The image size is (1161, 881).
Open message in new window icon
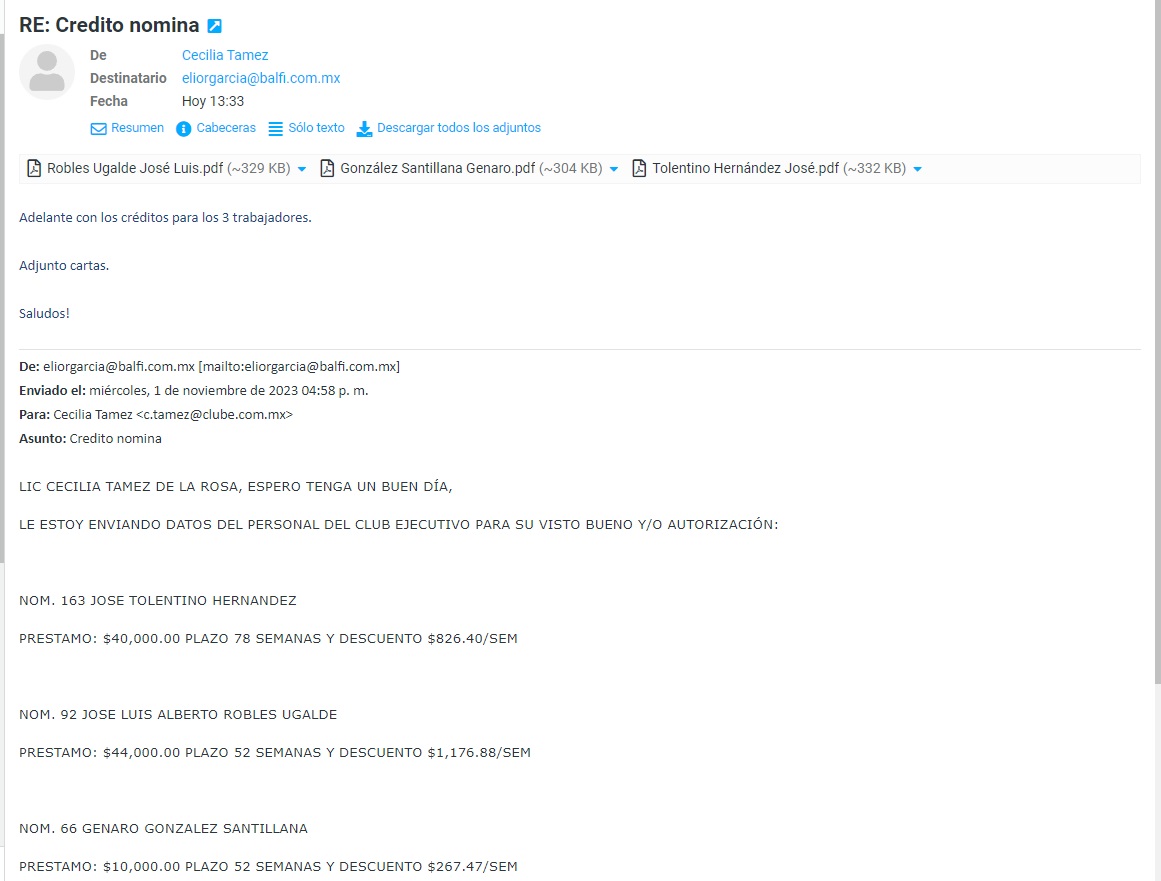click(x=214, y=26)
